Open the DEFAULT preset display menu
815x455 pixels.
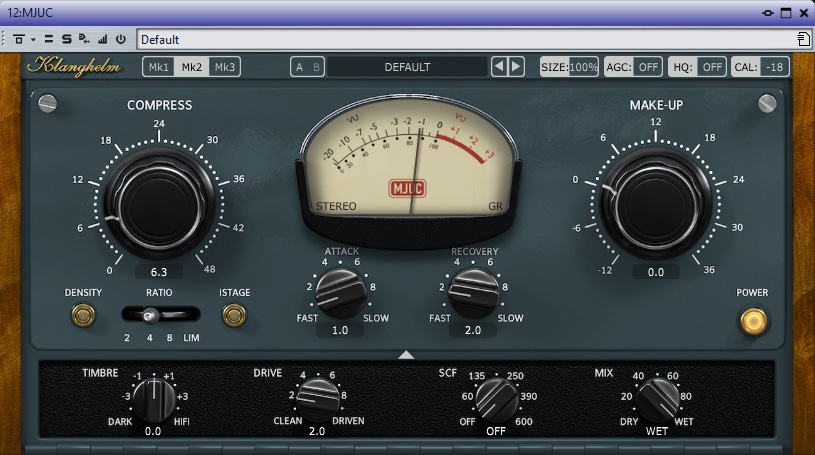[408, 67]
